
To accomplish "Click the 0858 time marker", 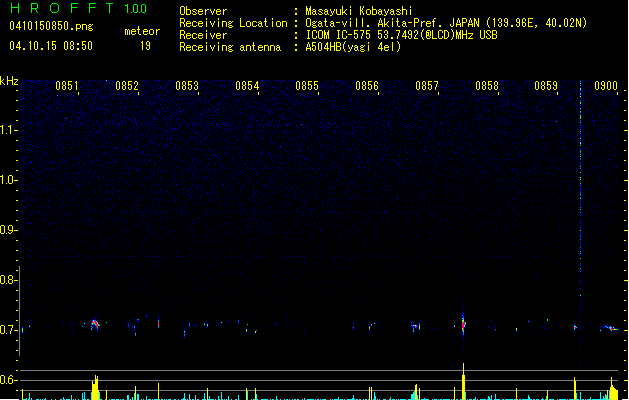I will coord(487,86).
